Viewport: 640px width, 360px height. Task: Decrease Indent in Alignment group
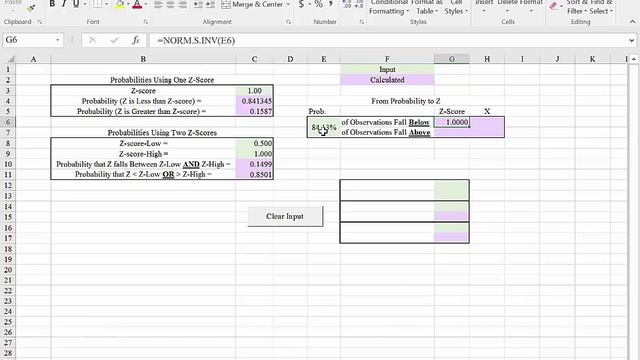pyautogui.click(x=198, y=4)
